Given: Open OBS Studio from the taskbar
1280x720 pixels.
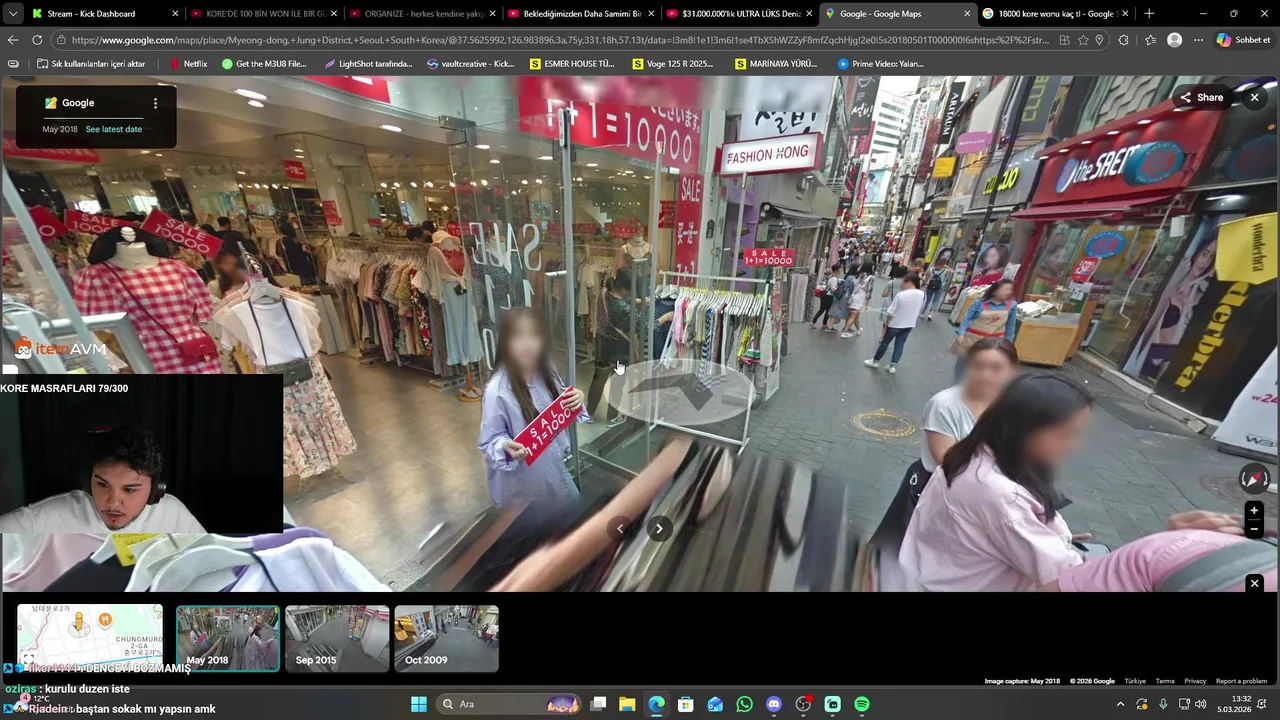Looking at the screenshot, I should point(803,704).
